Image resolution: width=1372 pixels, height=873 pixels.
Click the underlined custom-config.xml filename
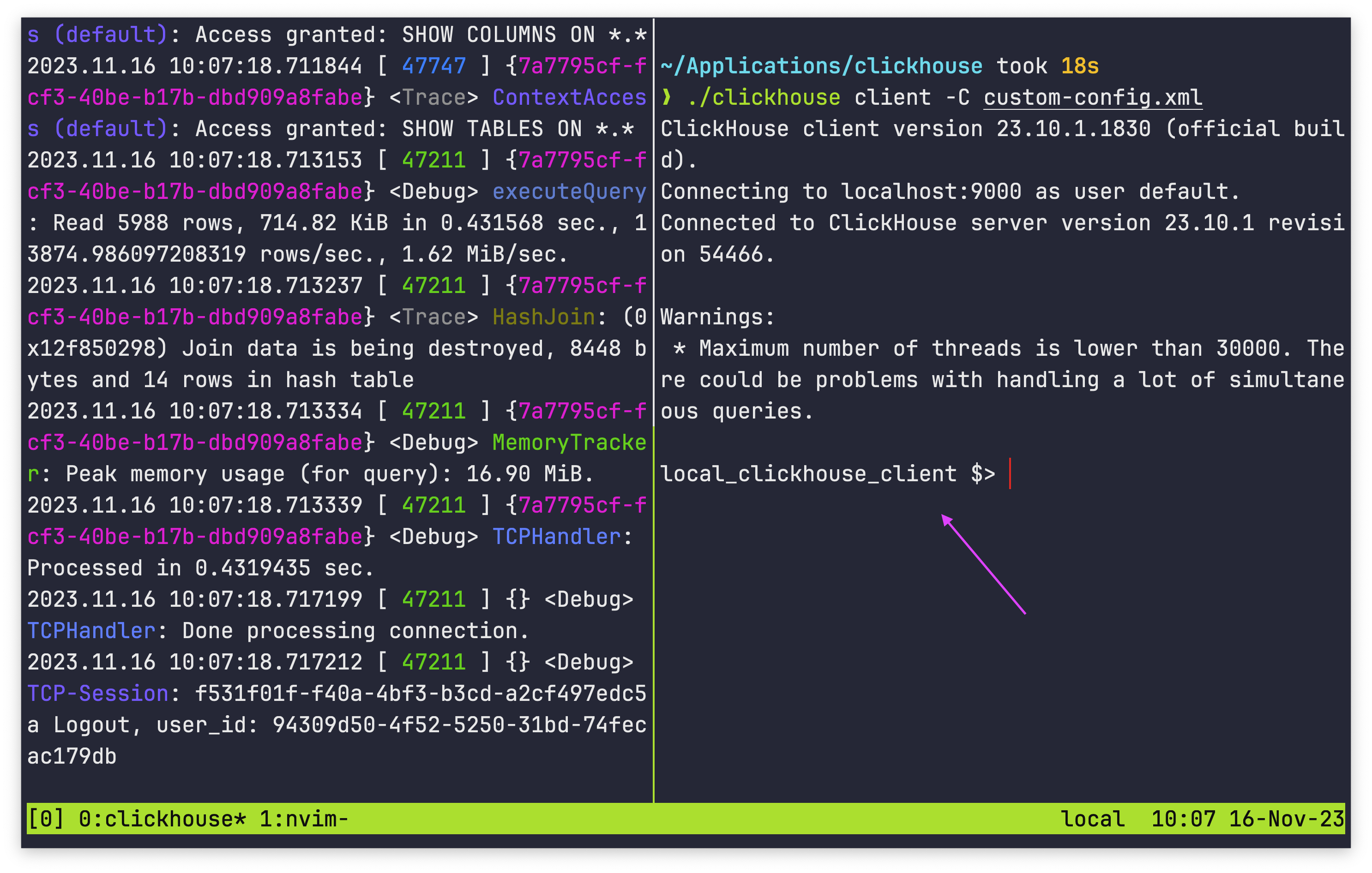tap(1092, 97)
